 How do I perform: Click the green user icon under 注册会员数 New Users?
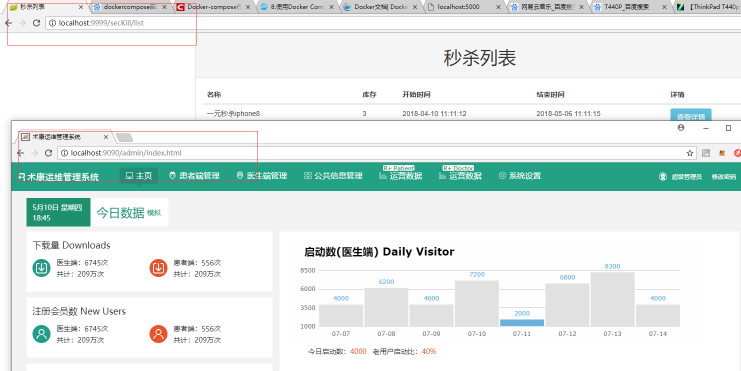click(42, 334)
